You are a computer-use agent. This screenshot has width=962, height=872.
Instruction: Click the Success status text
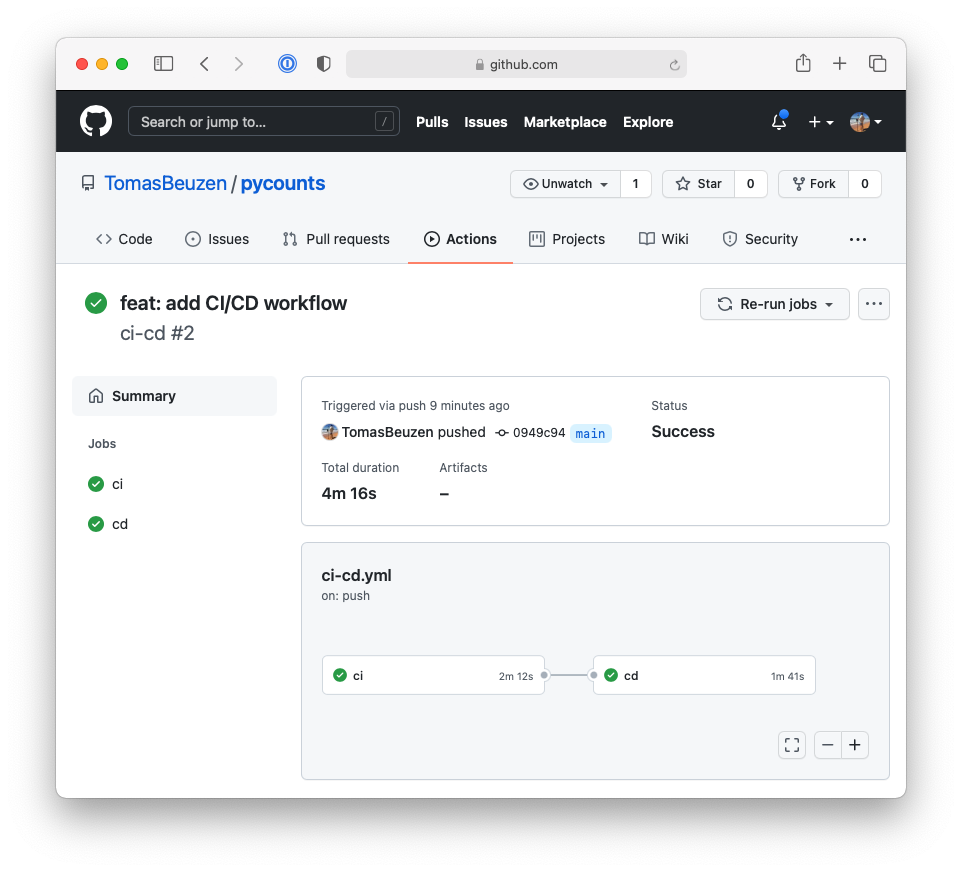[x=683, y=431]
